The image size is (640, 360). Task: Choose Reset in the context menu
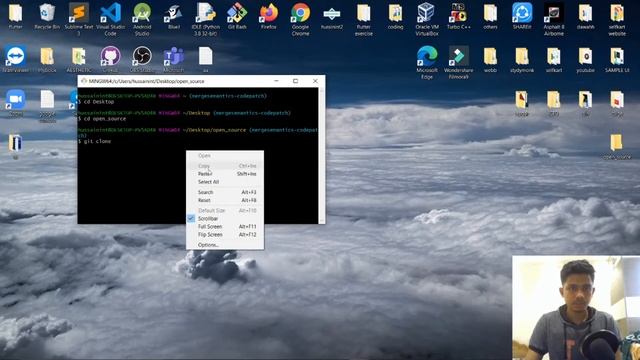[x=225, y=200]
